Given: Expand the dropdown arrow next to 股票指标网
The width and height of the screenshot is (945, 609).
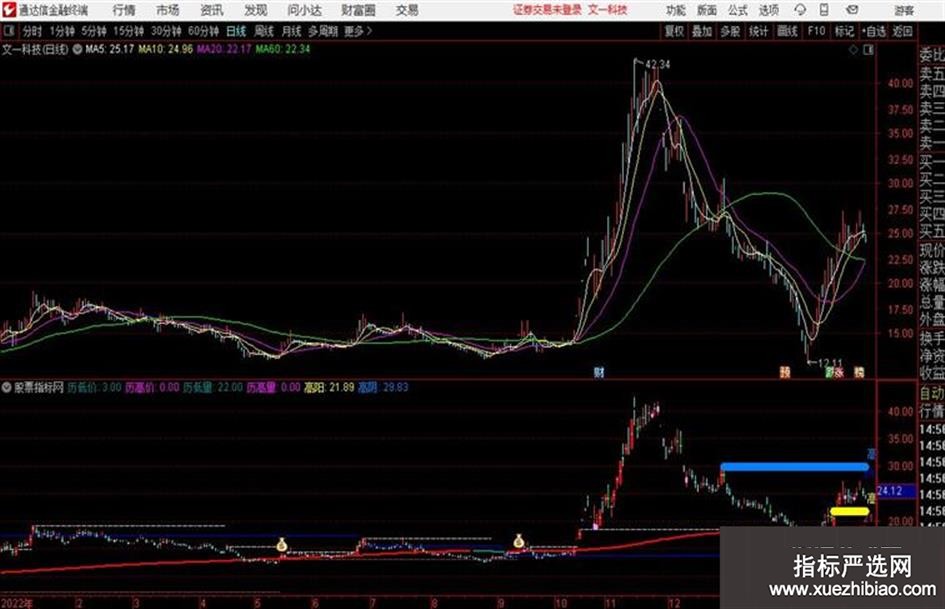Looking at the screenshot, I should pyautogui.click(x=7, y=388).
